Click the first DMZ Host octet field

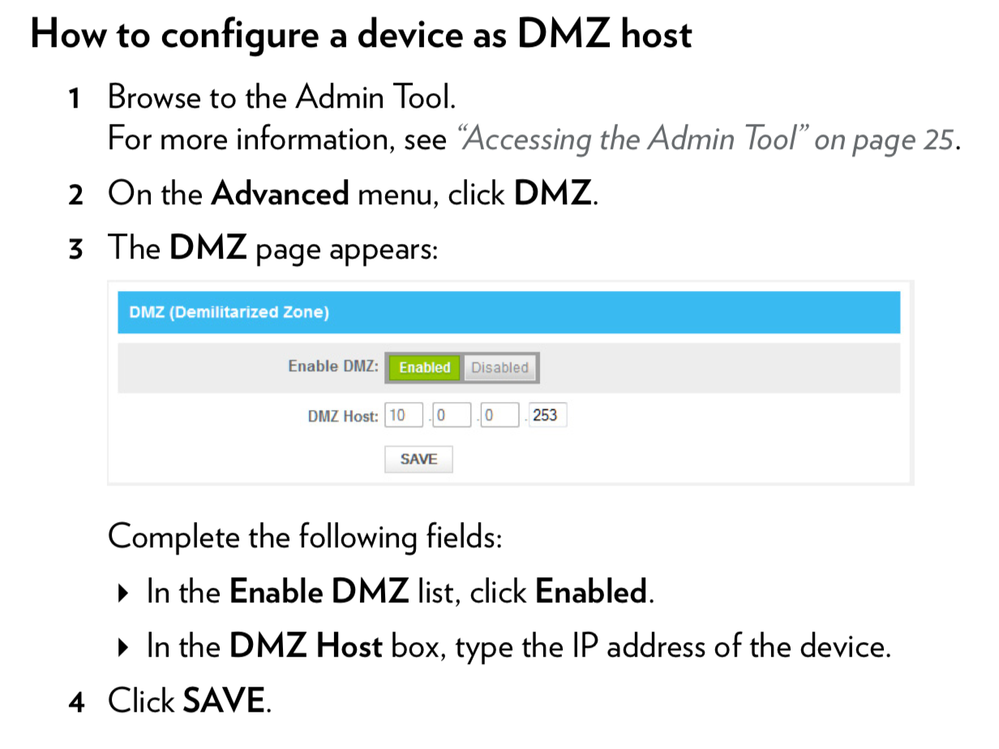(403, 415)
